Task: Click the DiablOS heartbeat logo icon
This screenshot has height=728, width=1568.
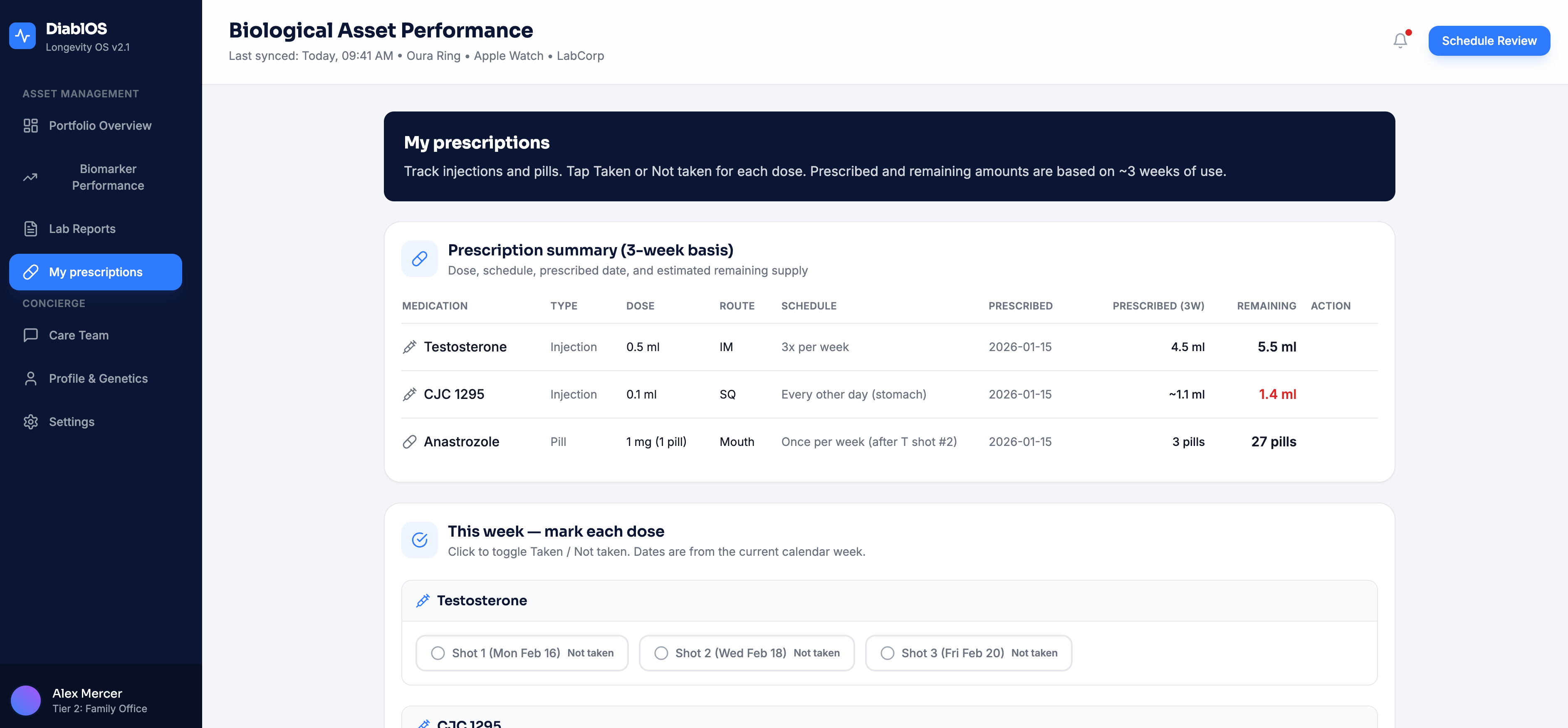Action: click(x=22, y=35)
